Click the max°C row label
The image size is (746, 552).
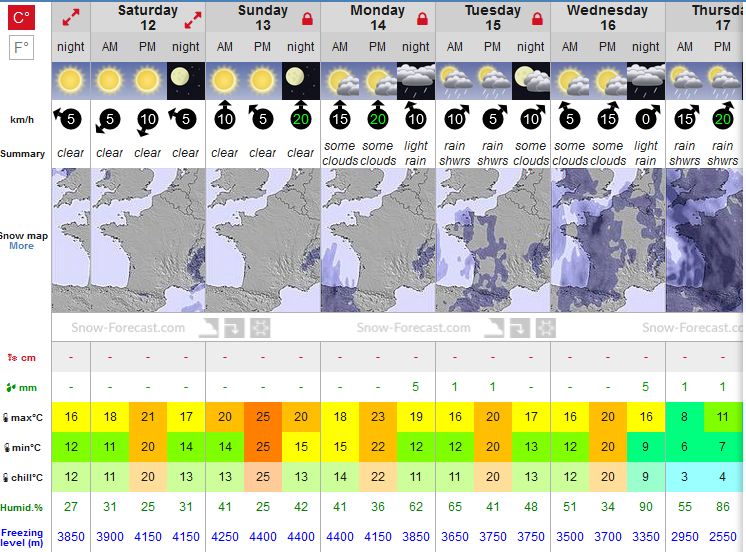click(22, 417)
